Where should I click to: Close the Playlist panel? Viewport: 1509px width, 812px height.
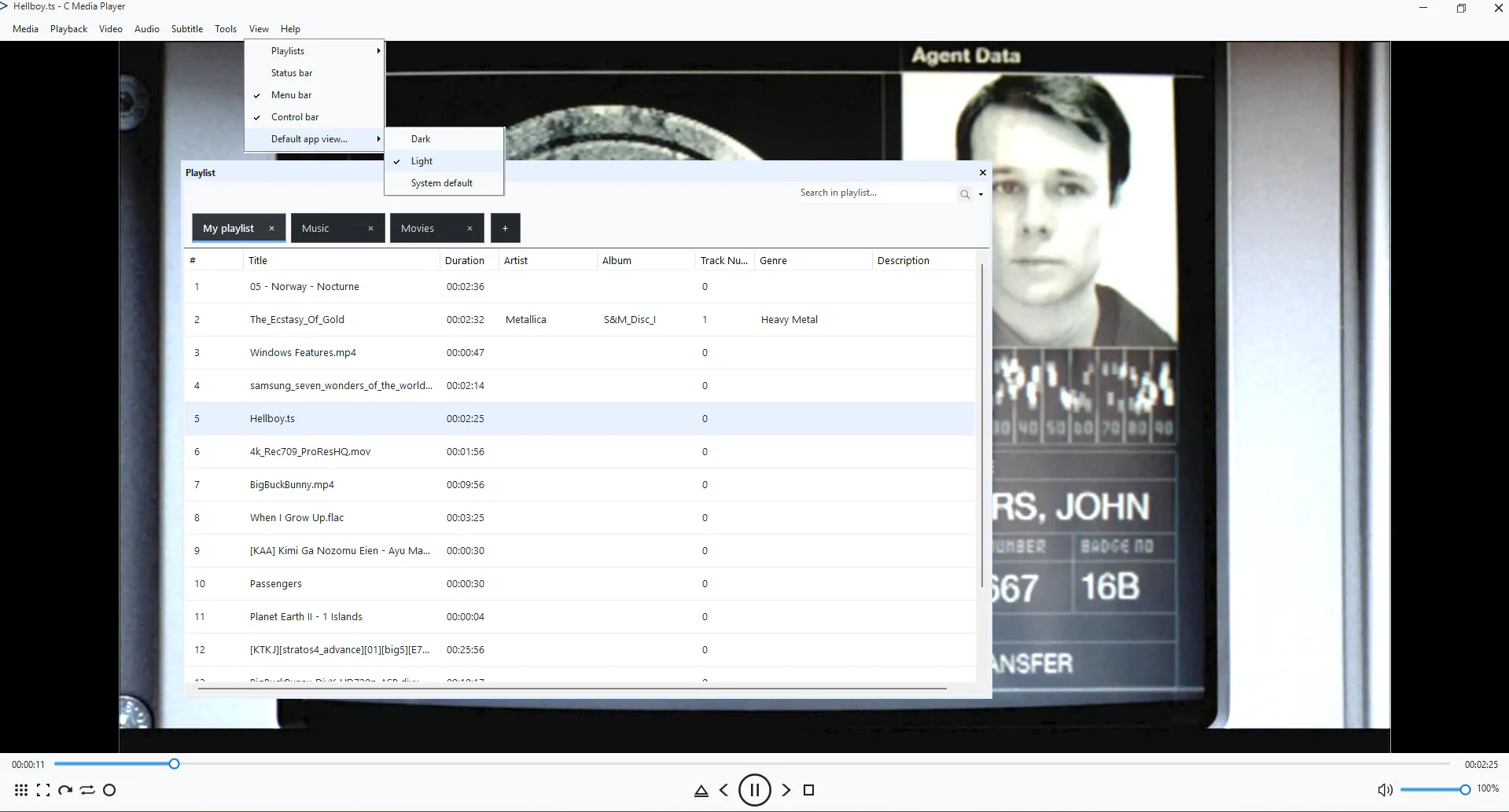tap(982, 172)
